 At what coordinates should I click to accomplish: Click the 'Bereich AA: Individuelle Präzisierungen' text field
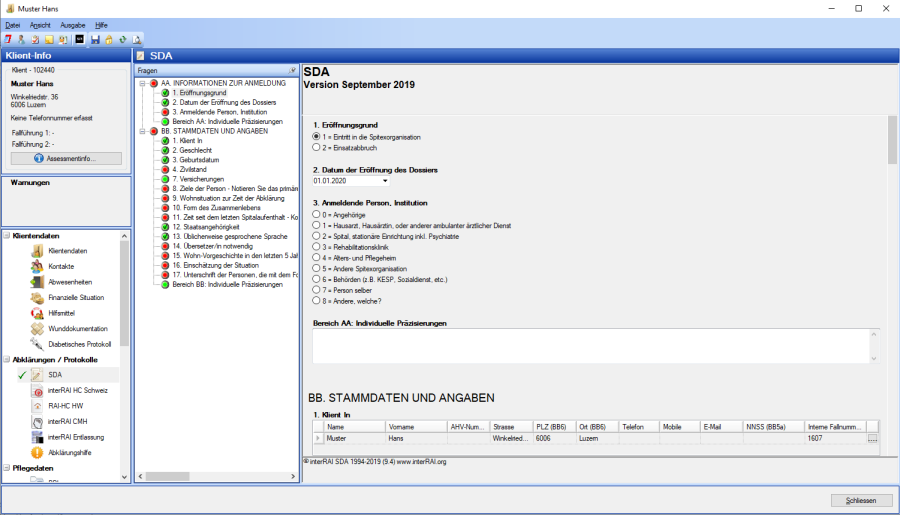point(590,346)
